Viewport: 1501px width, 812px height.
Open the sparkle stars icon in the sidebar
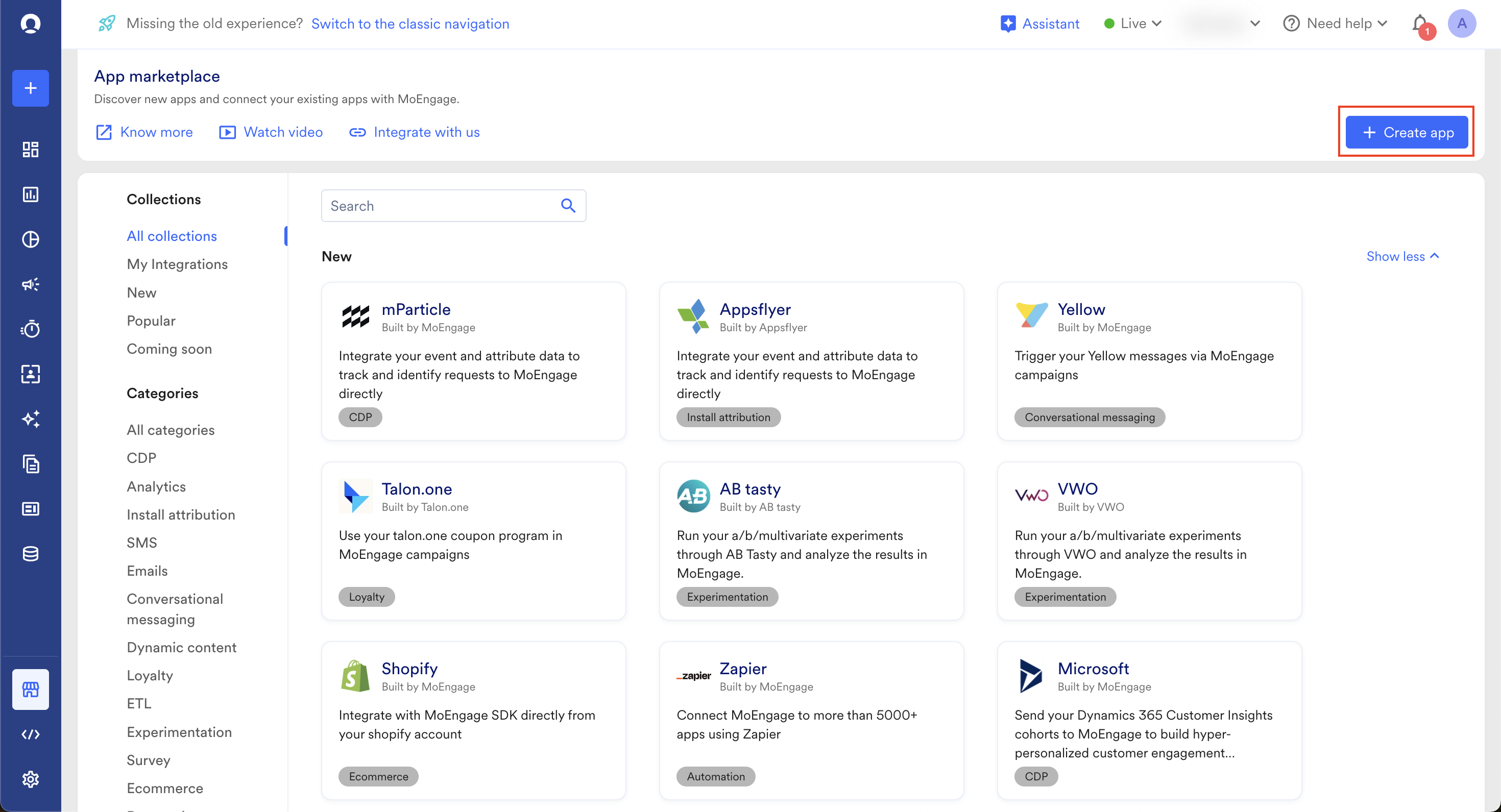30,419
